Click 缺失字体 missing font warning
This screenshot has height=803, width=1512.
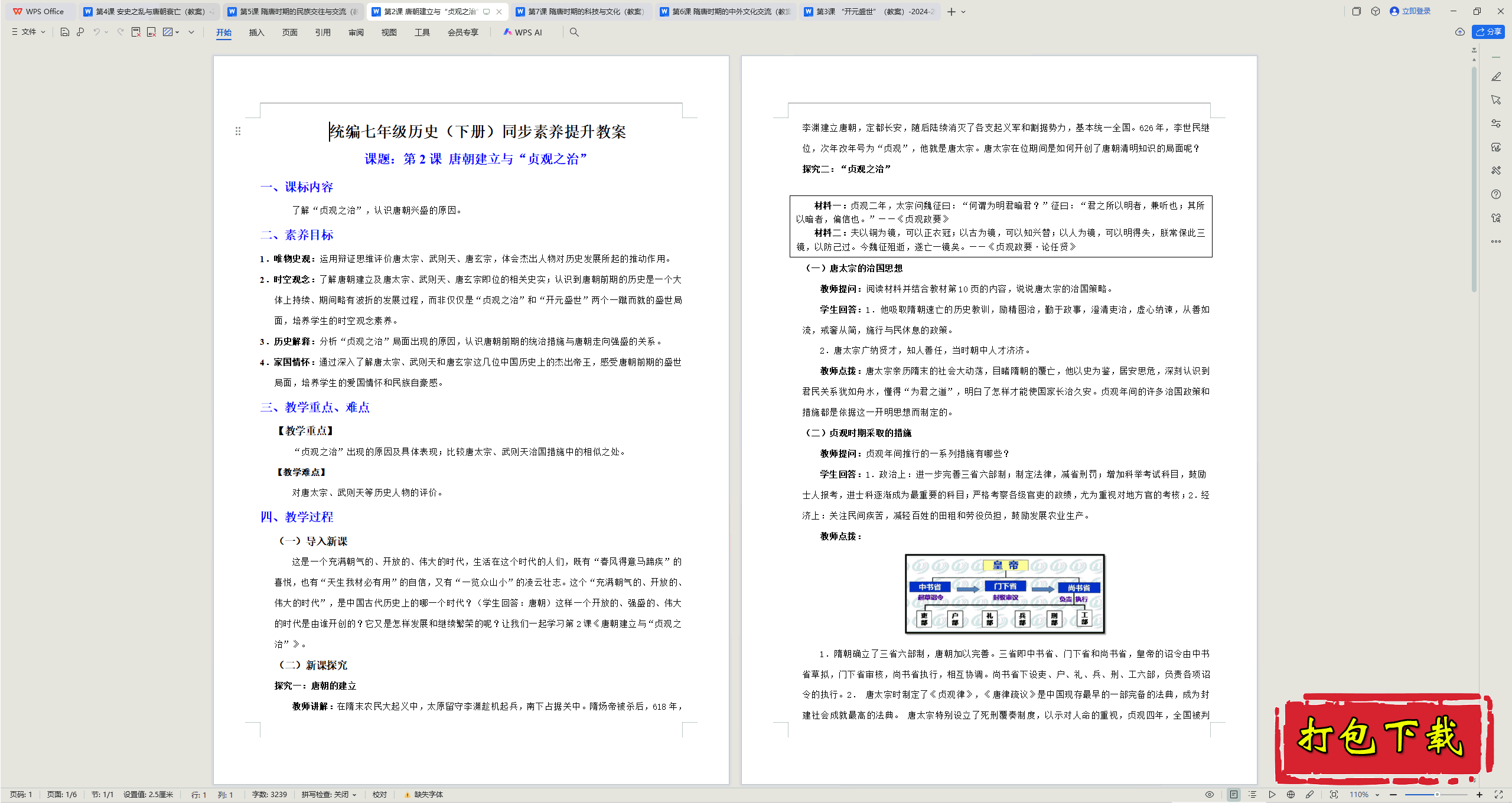(x=423, y=795)
